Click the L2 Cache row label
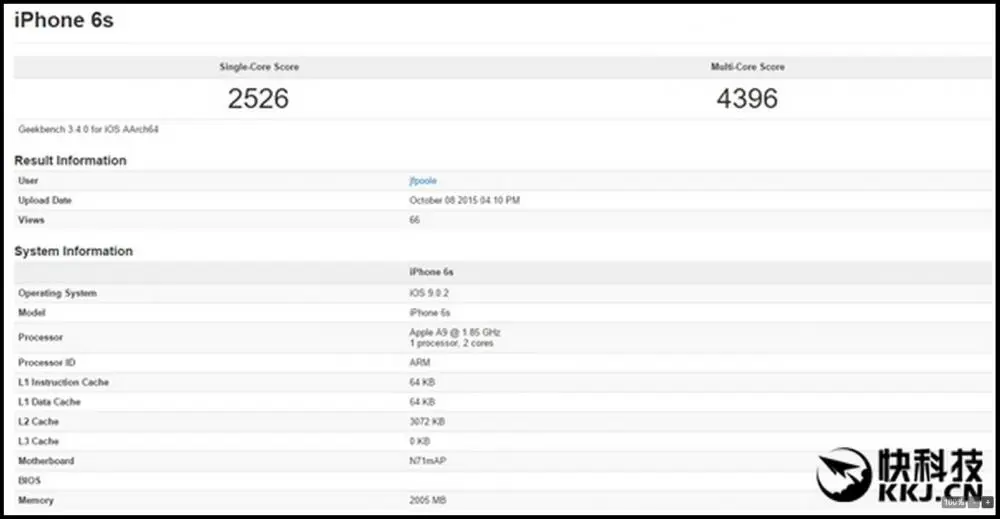 coord(38,422)
